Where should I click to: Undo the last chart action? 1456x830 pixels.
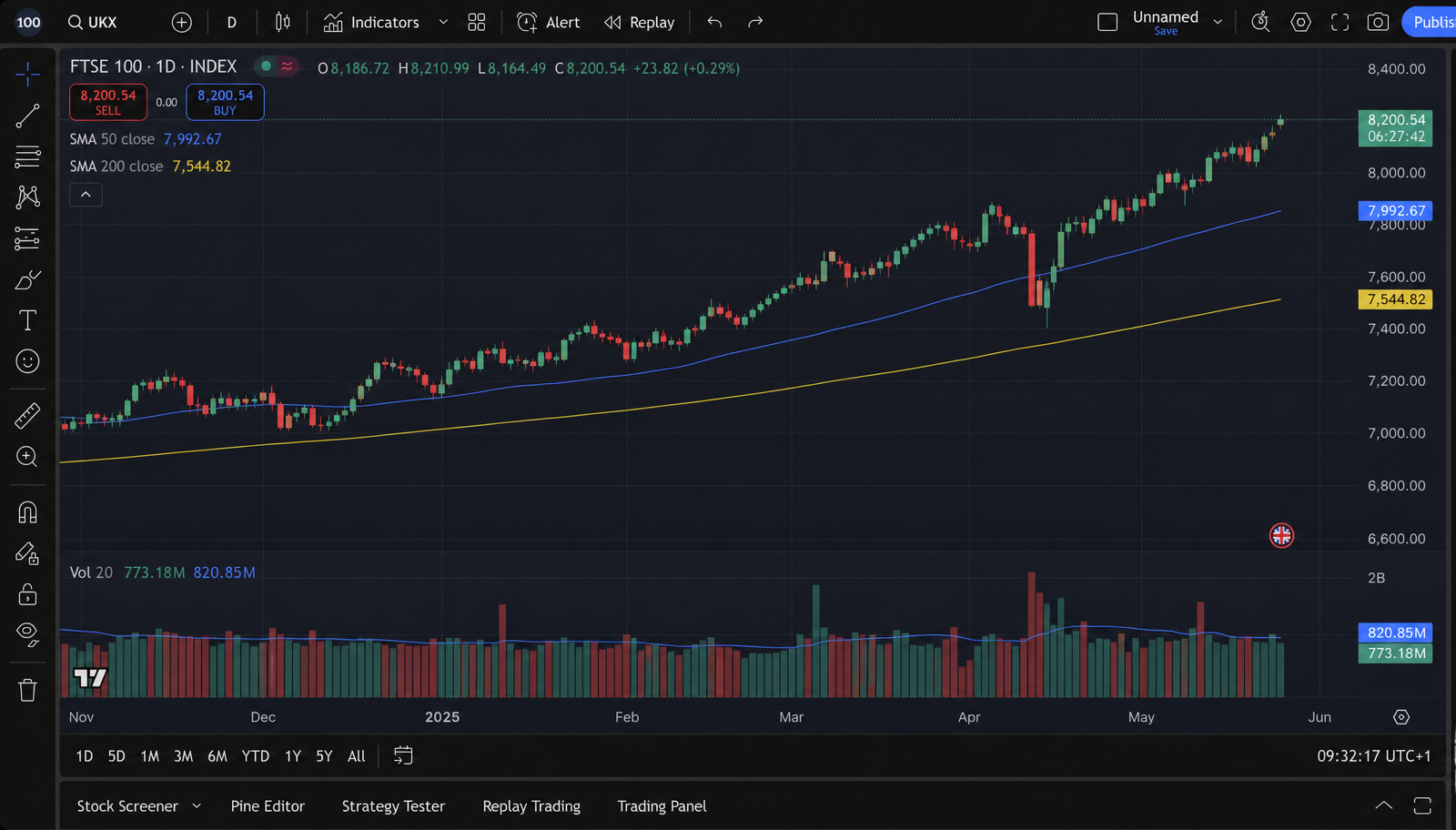(x=714, y=22)
